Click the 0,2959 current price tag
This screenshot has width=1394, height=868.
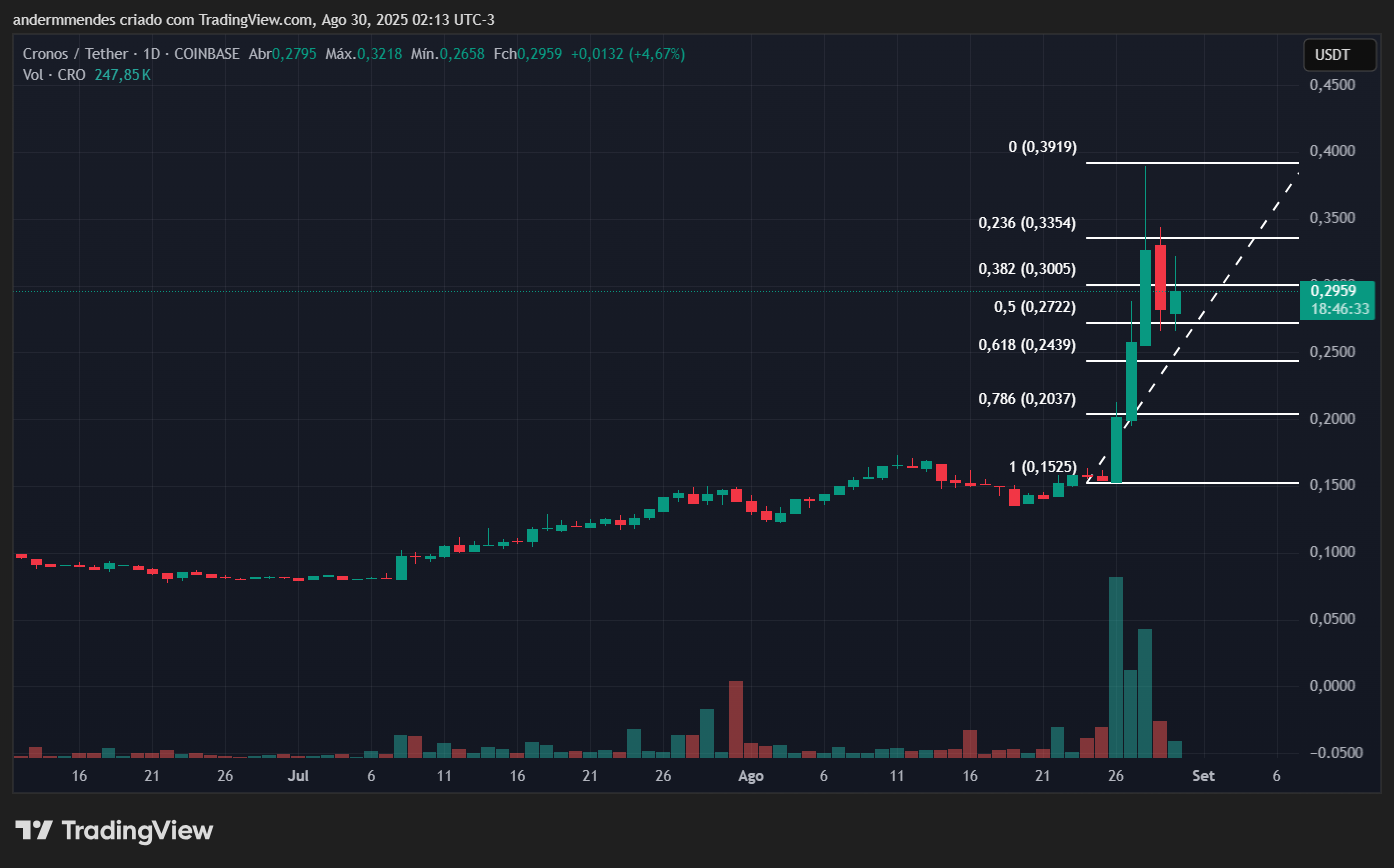pos(1339,291)
